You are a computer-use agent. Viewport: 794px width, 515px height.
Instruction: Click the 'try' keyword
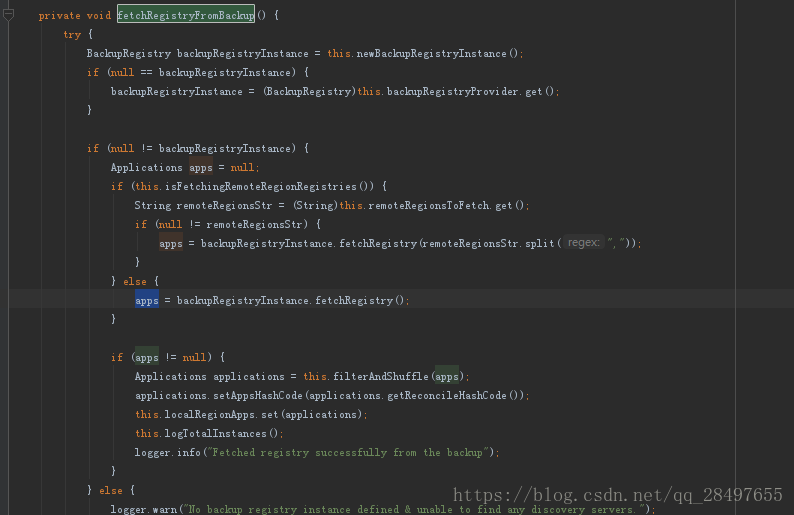click(72, 34)
